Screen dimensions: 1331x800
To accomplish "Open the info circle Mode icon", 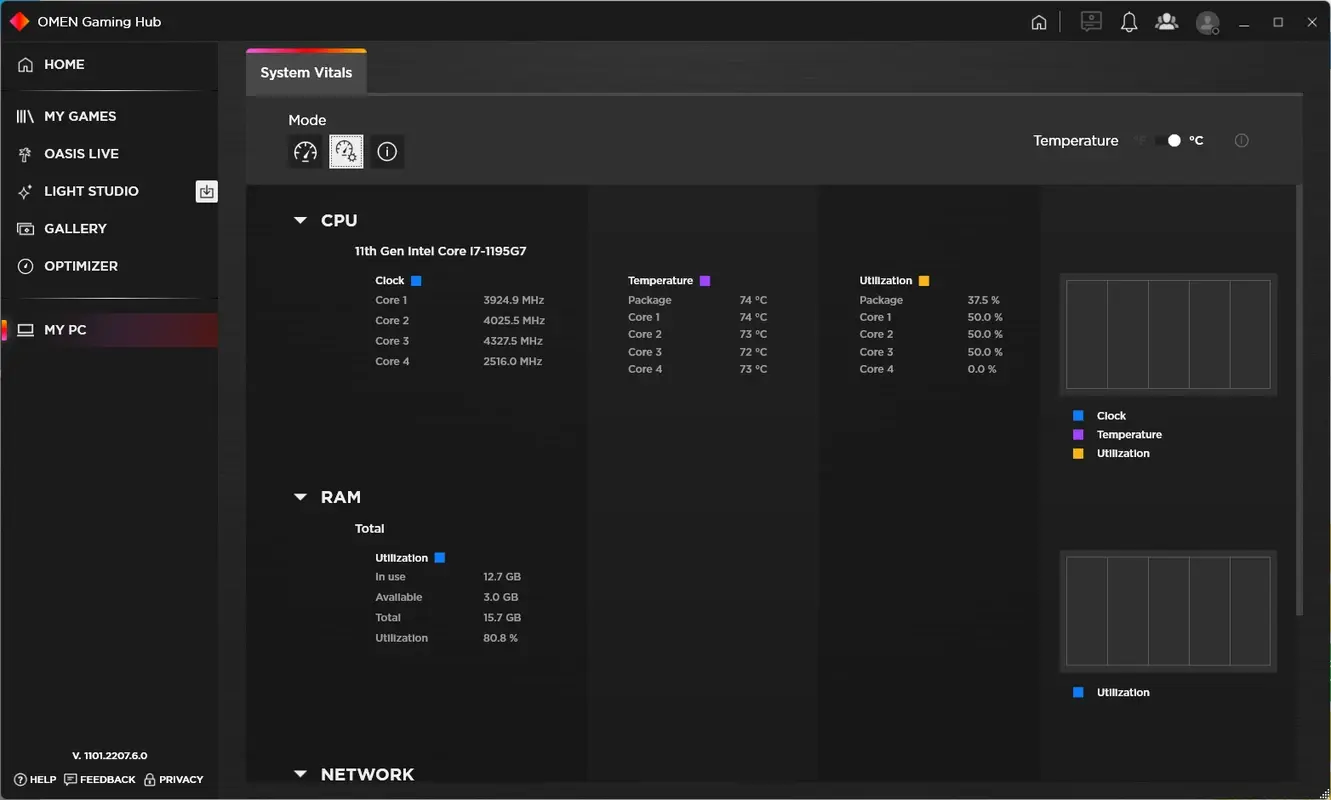I will [387, 151].
